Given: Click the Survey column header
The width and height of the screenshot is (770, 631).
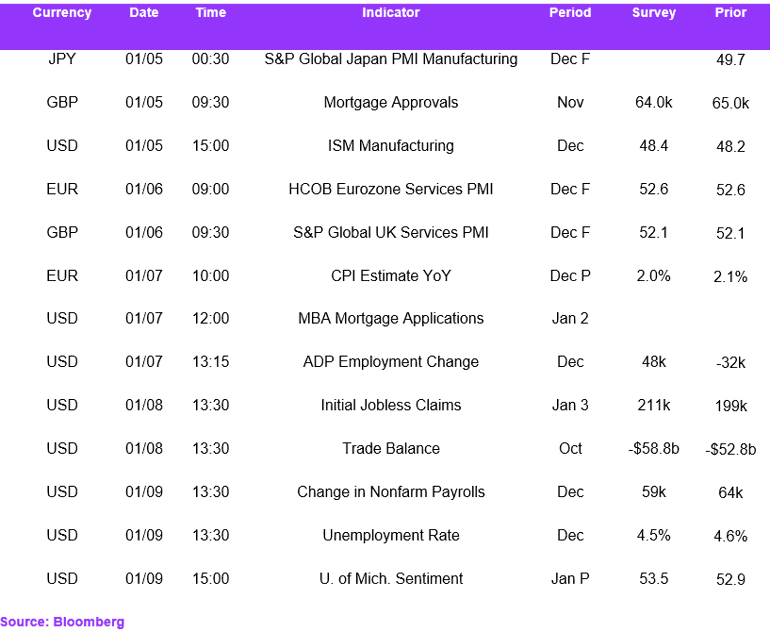Looking at the screenshot, I should click(654, 13).
